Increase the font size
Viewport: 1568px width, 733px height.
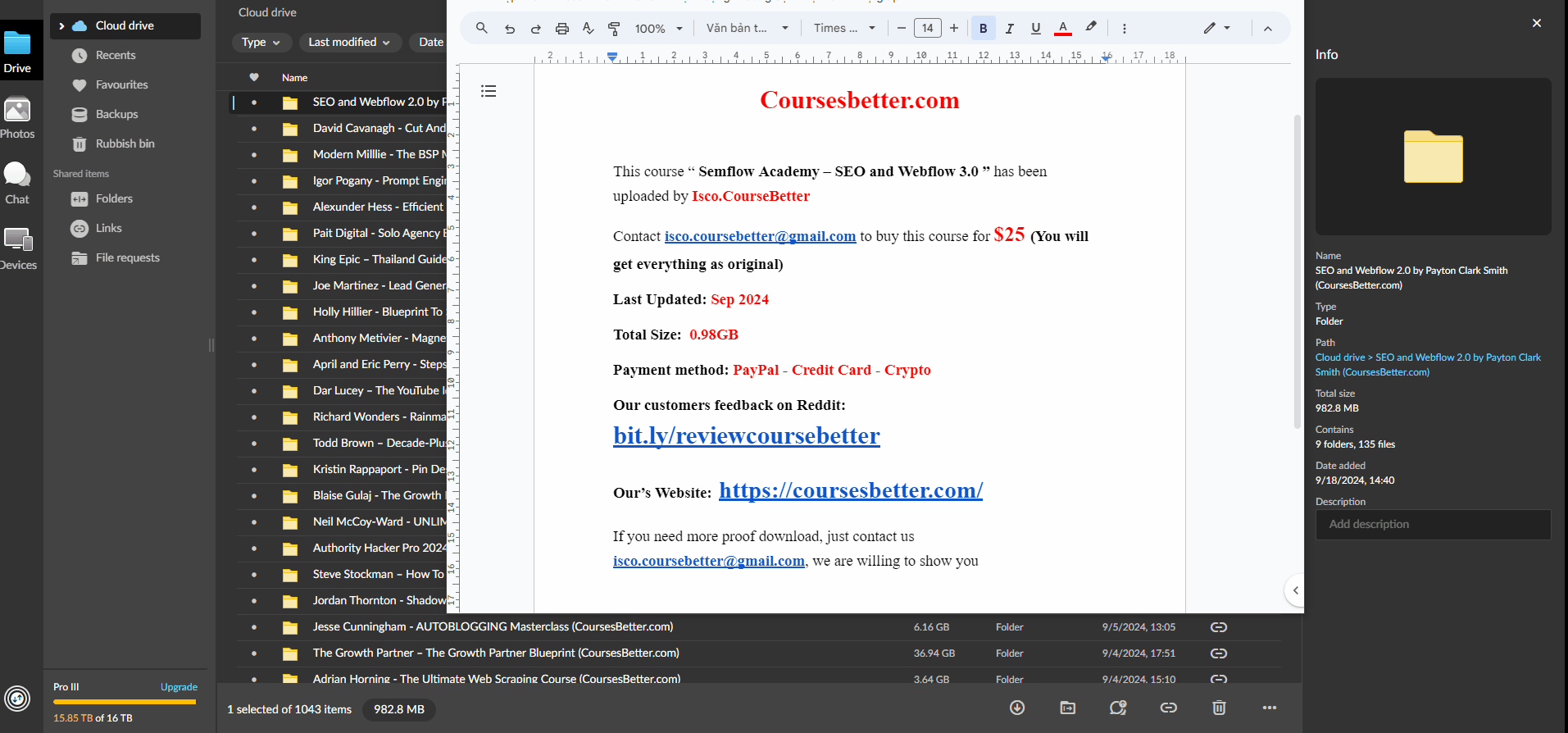[x=954, y=29]
